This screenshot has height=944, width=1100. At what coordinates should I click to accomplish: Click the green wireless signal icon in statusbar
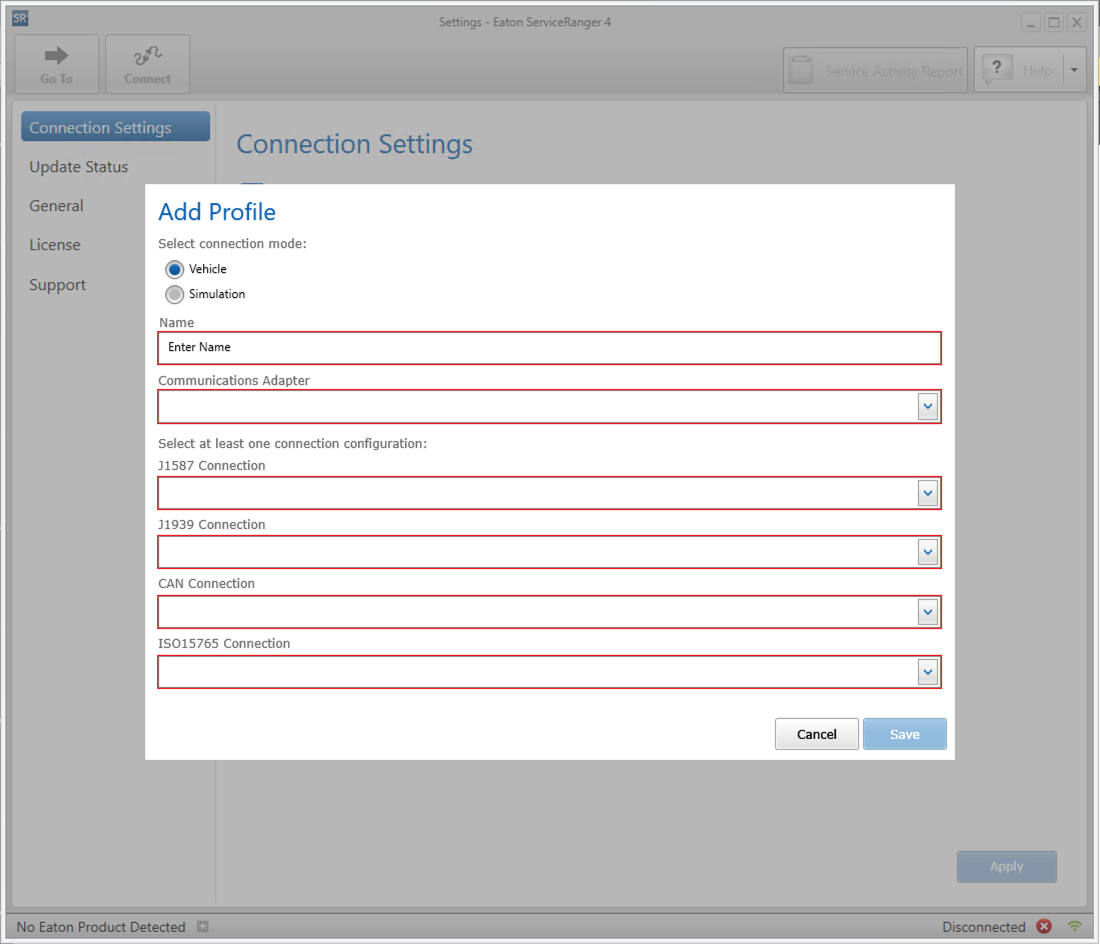[1075, 927]
